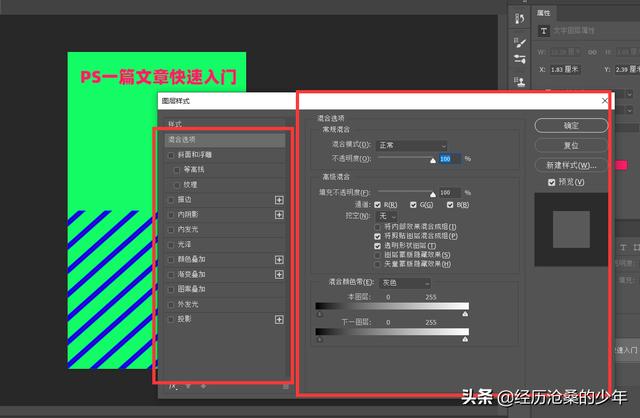The height and width of the screenshot is (418, 640).
Task: Open the 挖空 knockout dropdown
Action: point(386,216)
